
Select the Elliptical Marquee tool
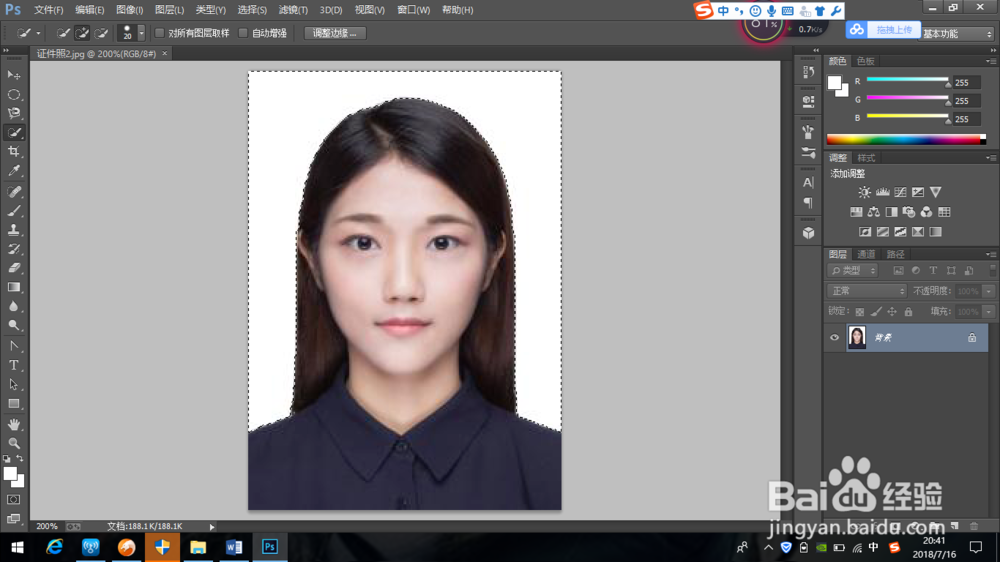13,94
